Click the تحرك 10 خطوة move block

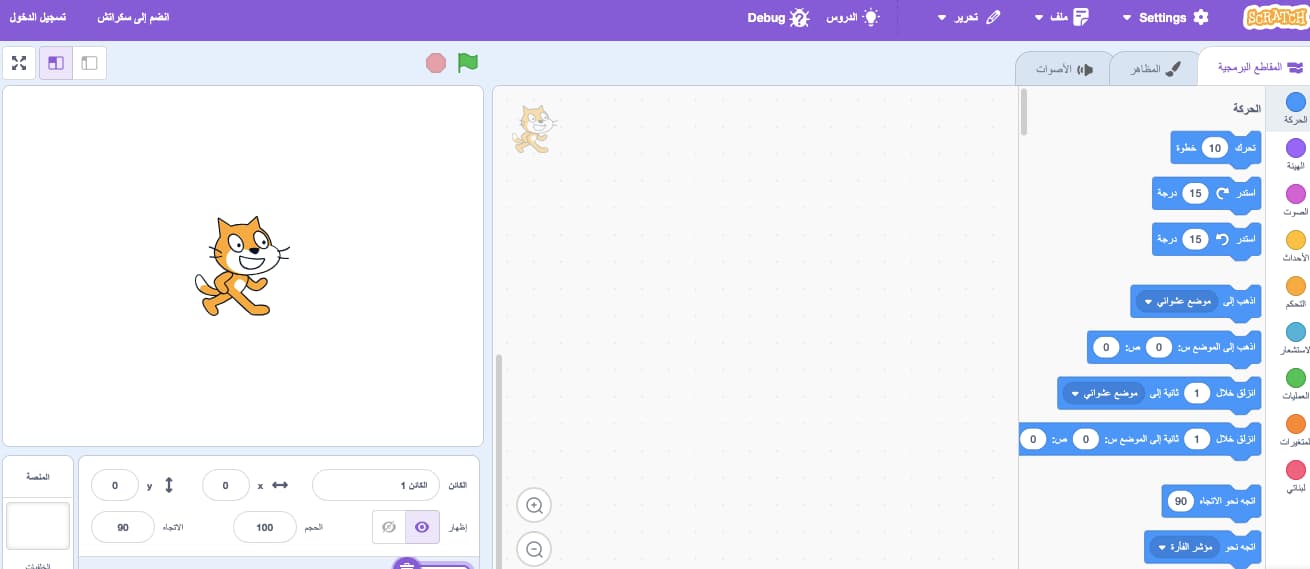point(1216,148)
